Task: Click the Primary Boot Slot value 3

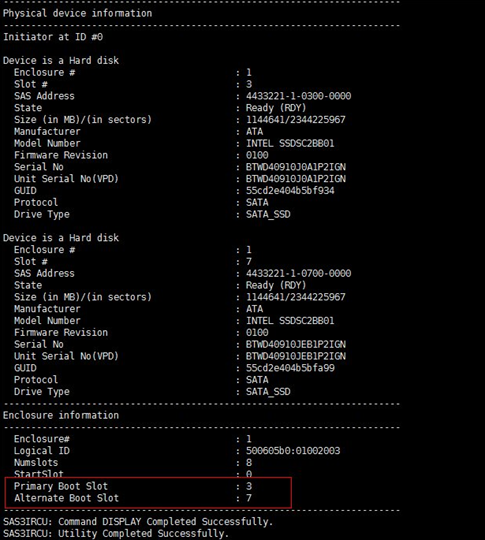Action: [249, 486]
